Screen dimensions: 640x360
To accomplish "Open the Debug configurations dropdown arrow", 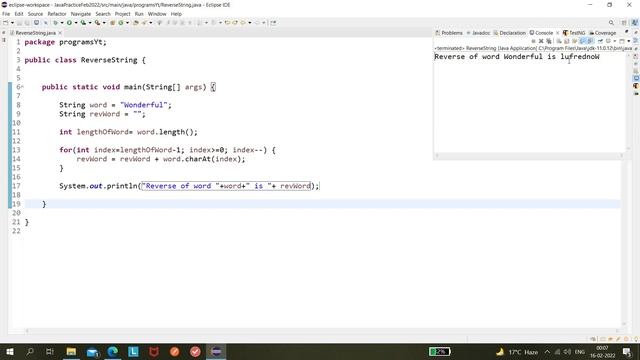I will pyautogui.click(x=62, y=23).
